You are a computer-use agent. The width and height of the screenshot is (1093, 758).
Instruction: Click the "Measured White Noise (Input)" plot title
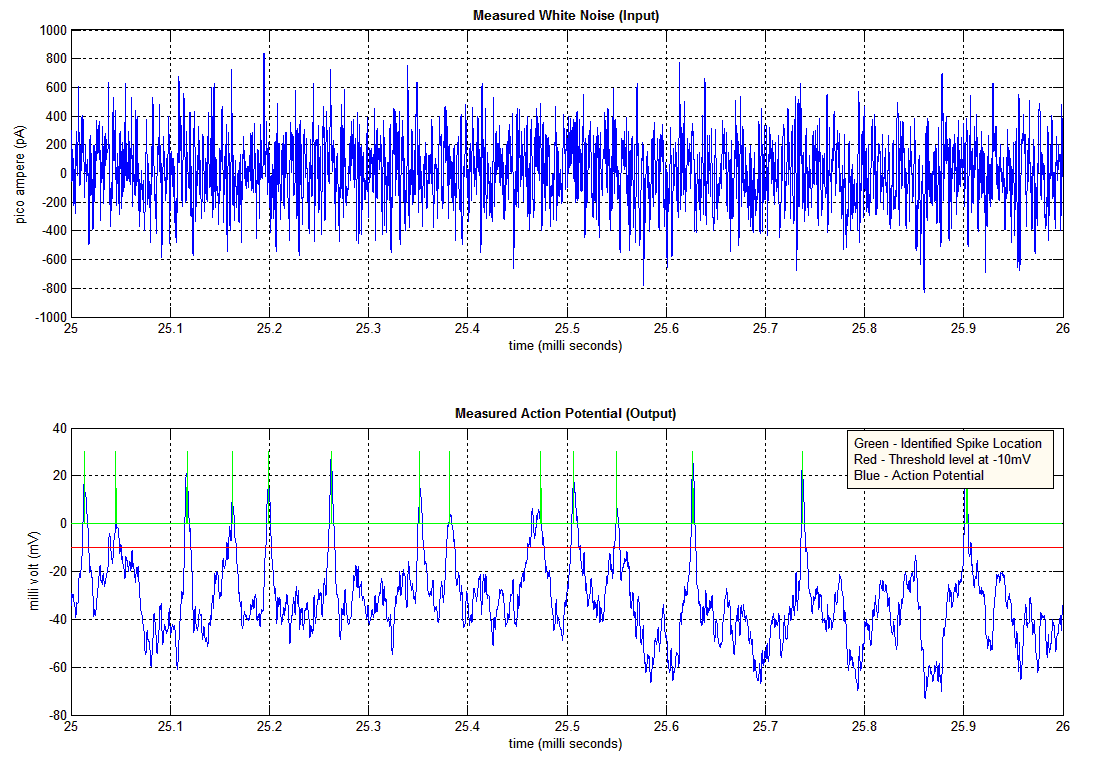pos(565,16)
